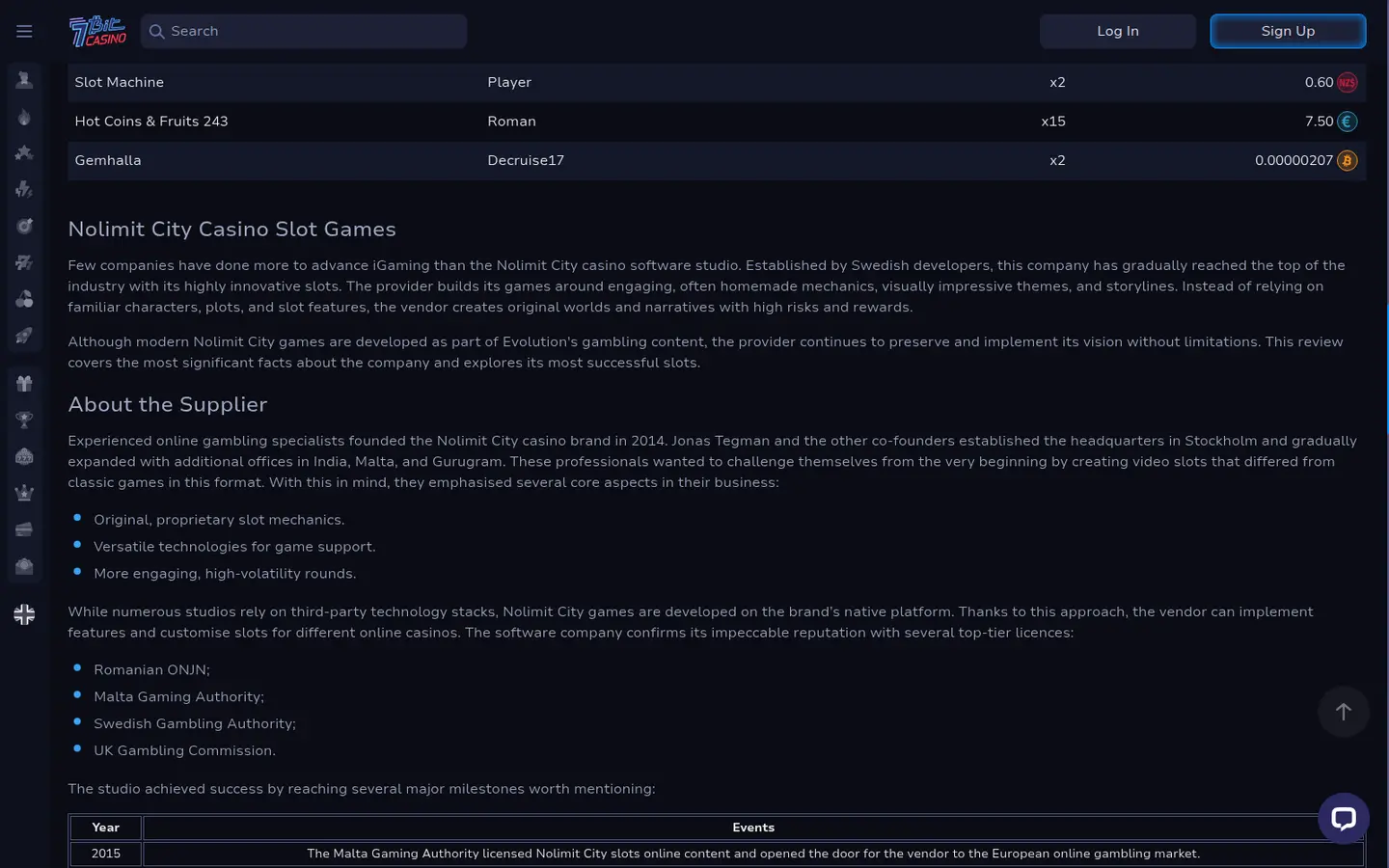Click the x15 multiplier value
The image size is (1389, 868).
click(x=1053, y=122)
